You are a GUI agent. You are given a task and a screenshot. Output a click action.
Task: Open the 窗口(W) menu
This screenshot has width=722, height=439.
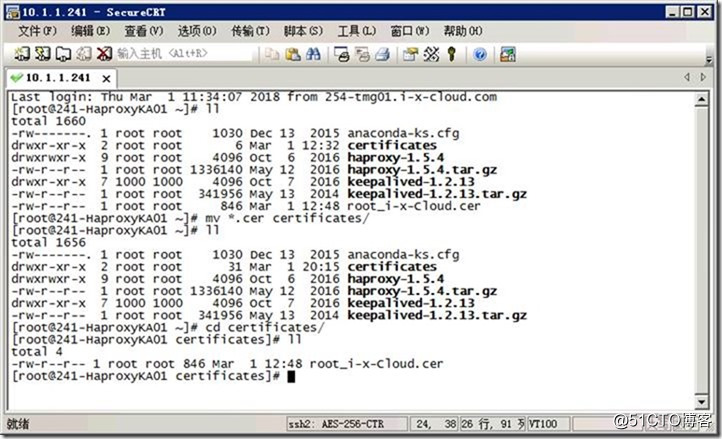click(409, 31)
